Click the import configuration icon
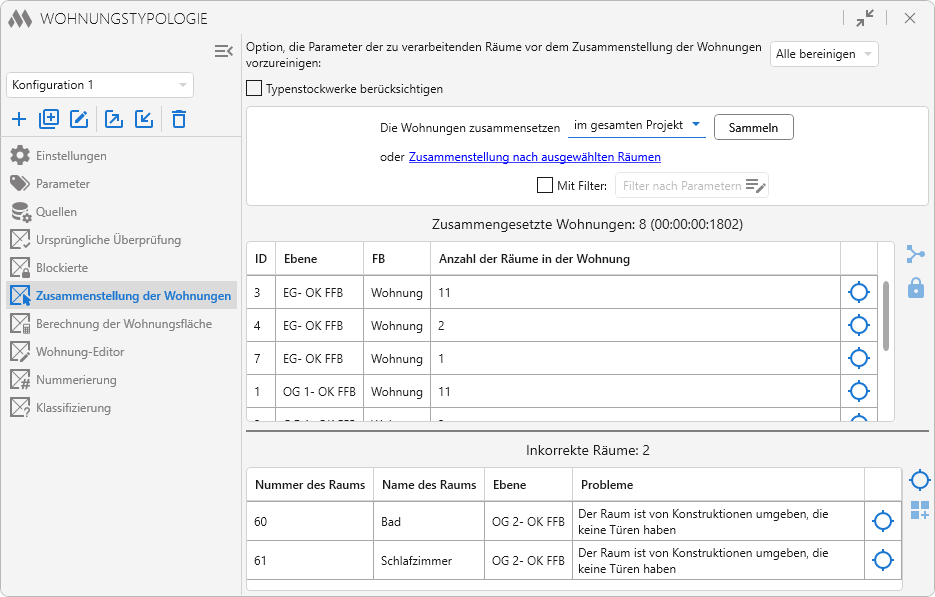Screen dimensions: 935x597 point(144,120)
